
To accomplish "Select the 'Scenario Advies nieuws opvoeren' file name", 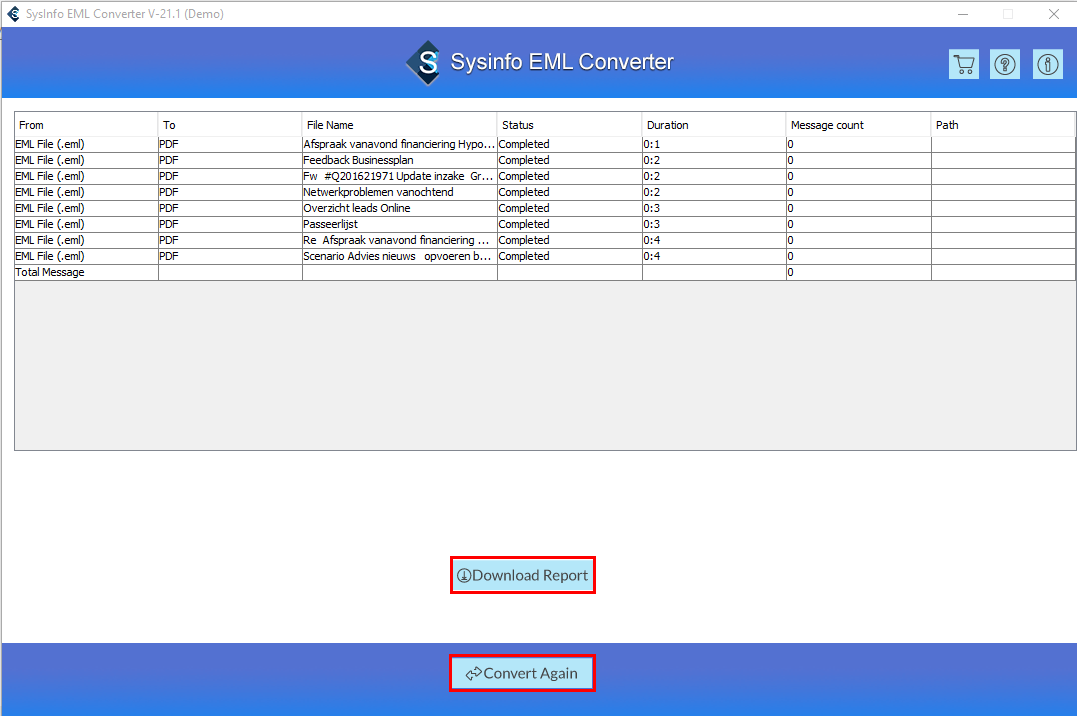I will pos(400,256).
